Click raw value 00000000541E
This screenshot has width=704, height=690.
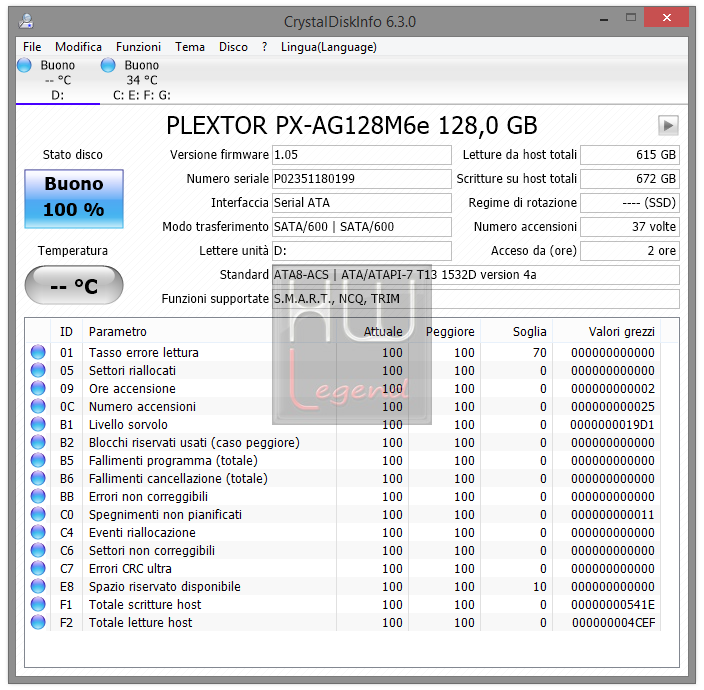tap(613, 605)
